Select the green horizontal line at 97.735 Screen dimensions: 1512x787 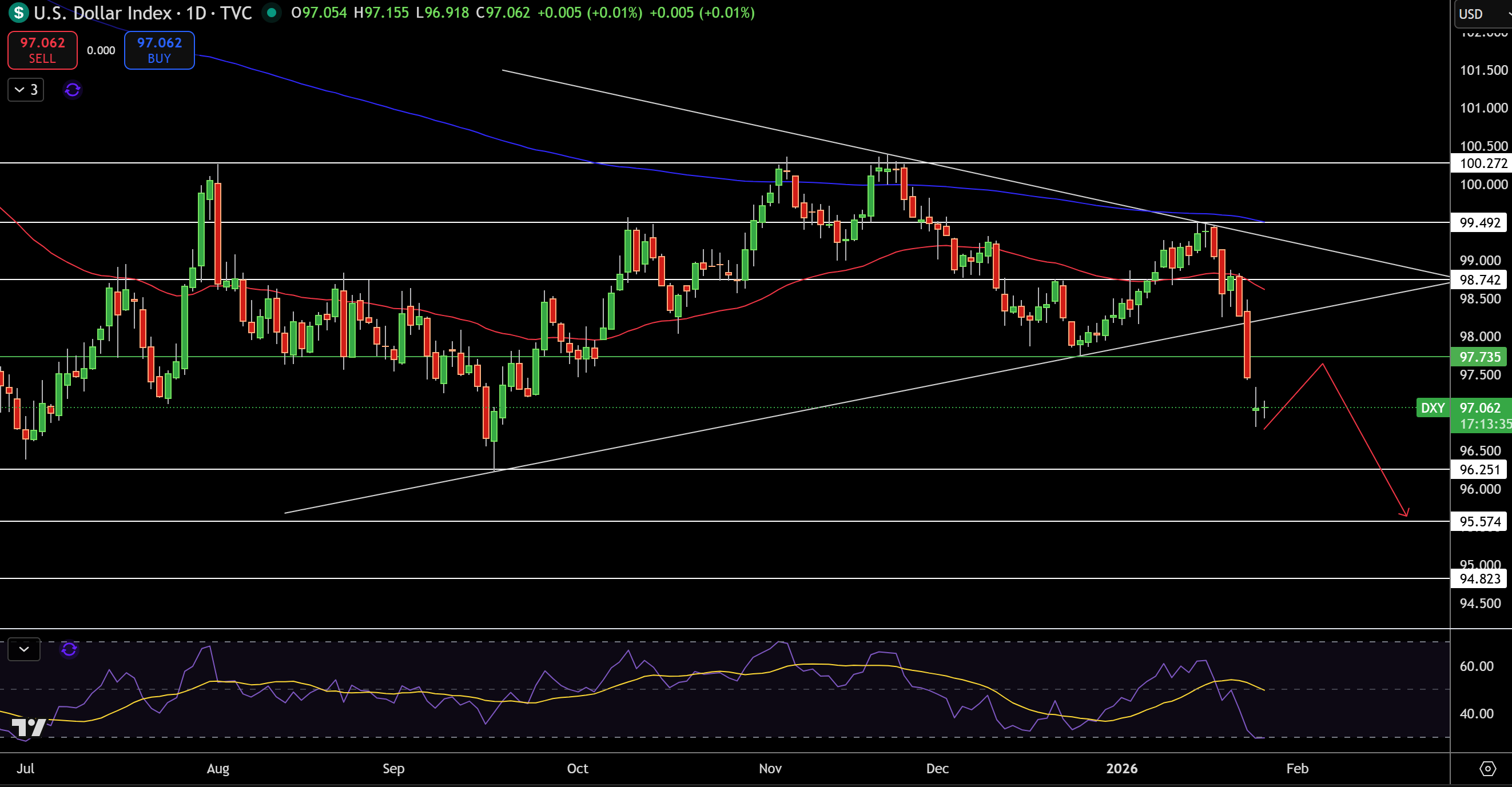725,357
